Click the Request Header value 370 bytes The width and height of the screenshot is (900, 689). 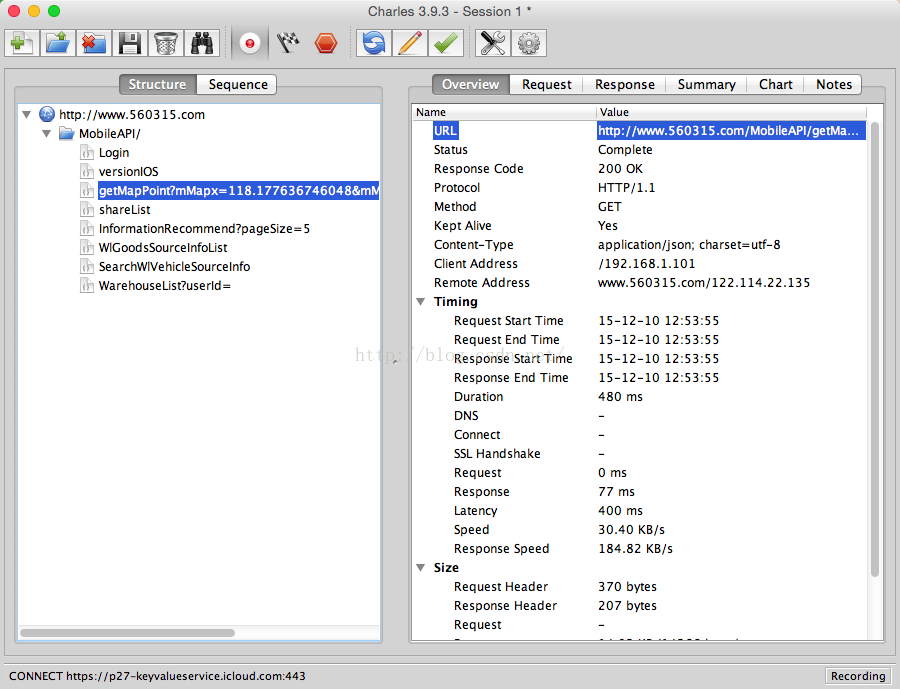627,586
